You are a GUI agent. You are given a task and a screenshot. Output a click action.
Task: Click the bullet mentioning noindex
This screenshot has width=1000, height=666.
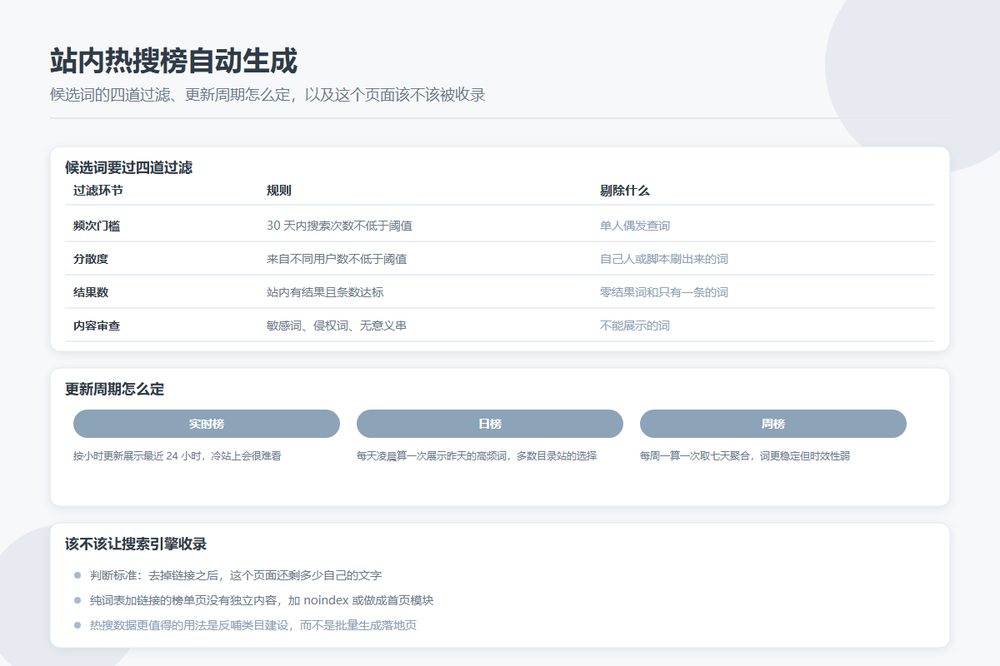click(261, 600)
